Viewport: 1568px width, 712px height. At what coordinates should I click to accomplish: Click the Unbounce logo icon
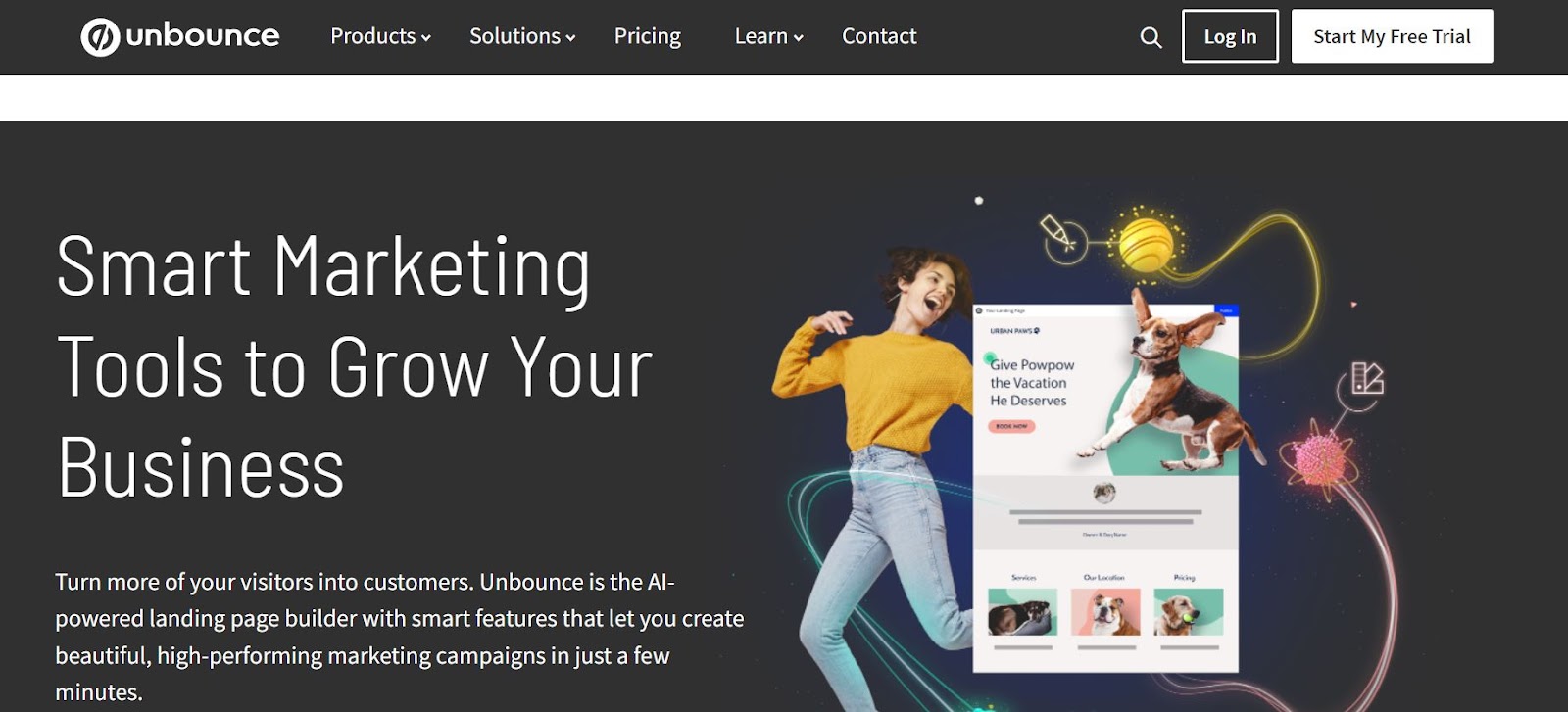(100, 37)
